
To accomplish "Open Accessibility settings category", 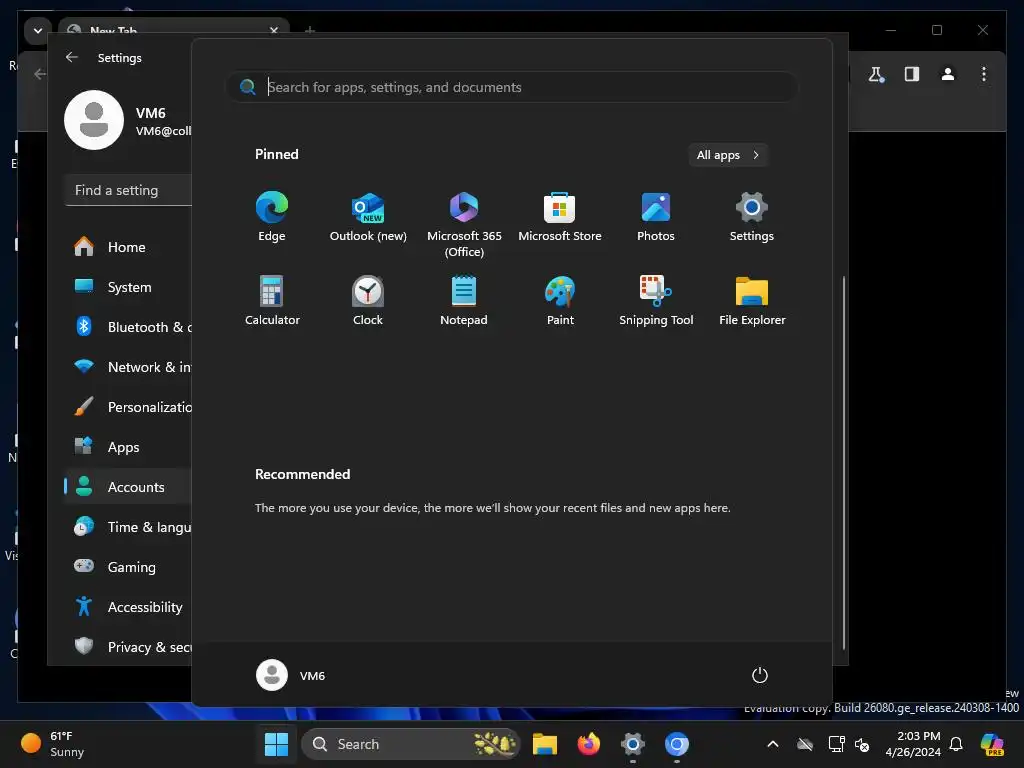I will [x=127, y=607].
